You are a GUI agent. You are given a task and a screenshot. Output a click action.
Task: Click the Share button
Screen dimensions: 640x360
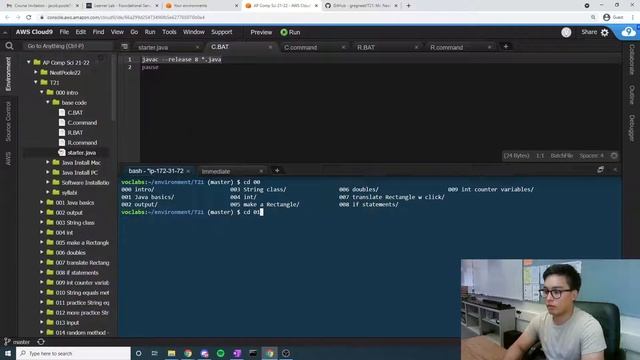(589, 32)
